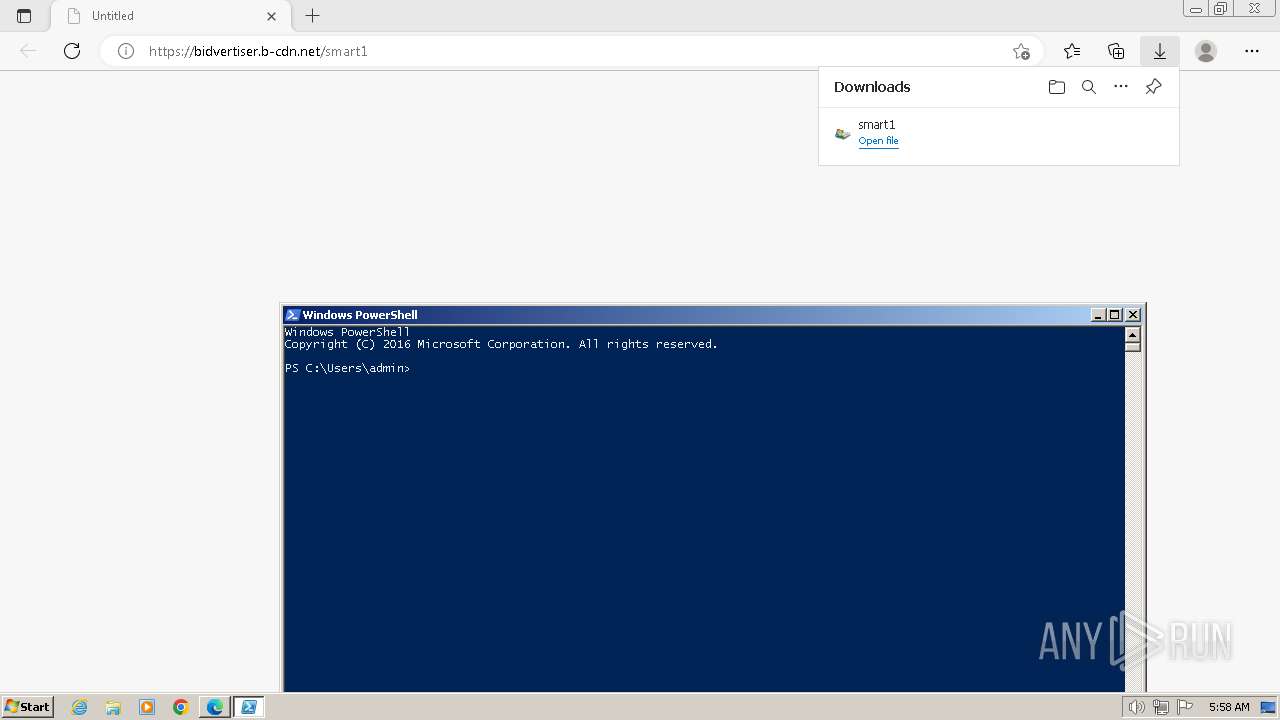This screenshot has height=720, width=1280.
Task: Open the Collections icon
Action: point(1116,51)
